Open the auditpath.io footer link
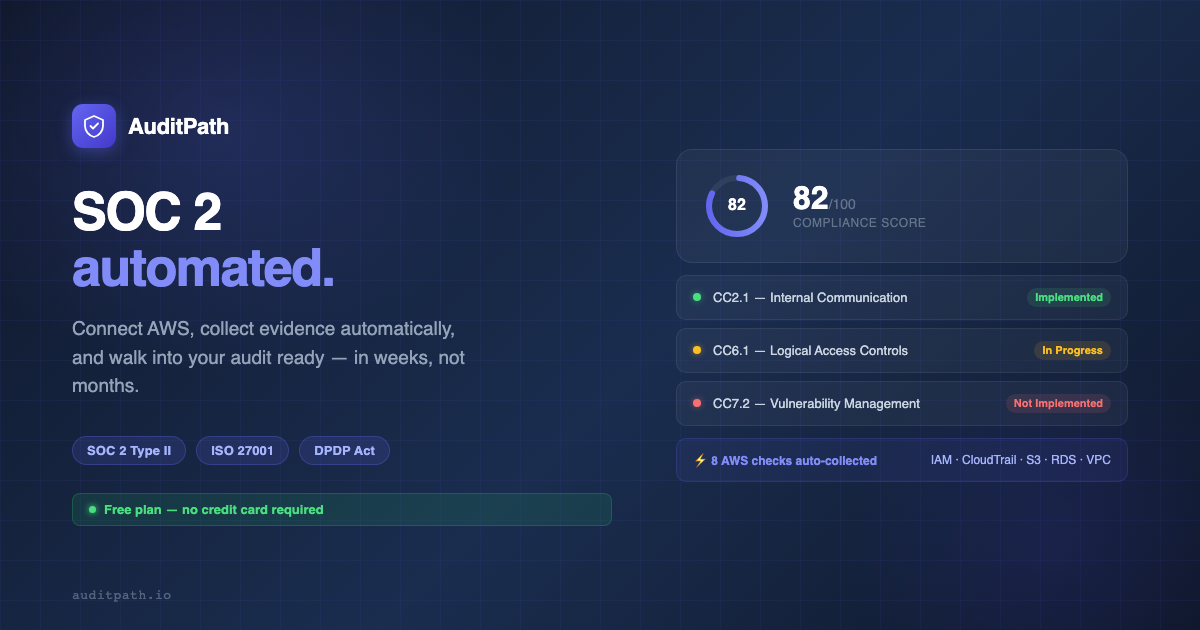This screenshot has height=630, width=1200. (121, 594)
